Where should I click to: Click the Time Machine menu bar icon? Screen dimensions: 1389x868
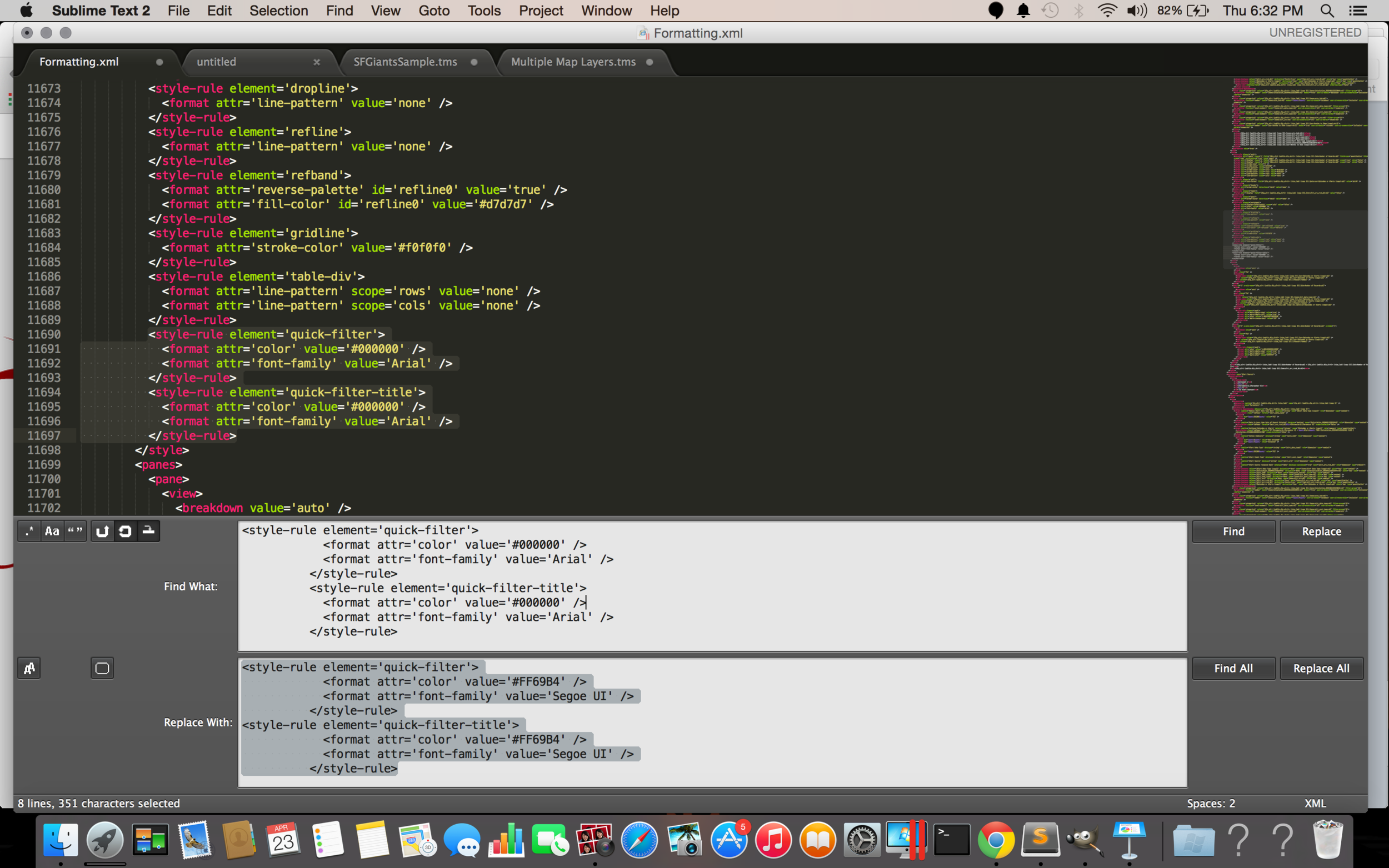point(1050,11)
